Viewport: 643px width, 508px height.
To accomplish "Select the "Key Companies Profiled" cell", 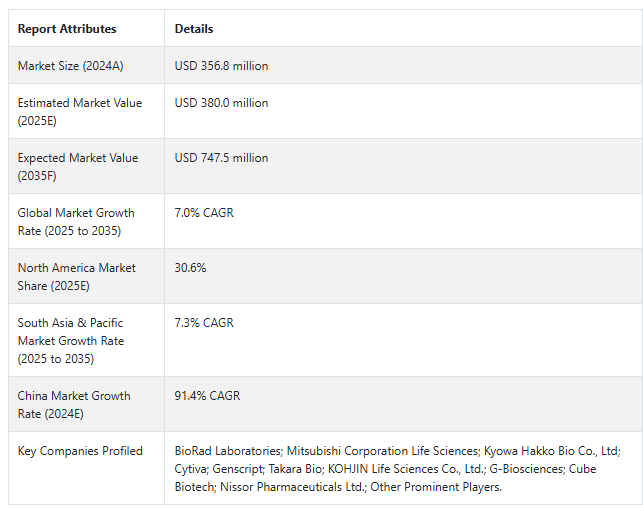I will coord(80,451).
